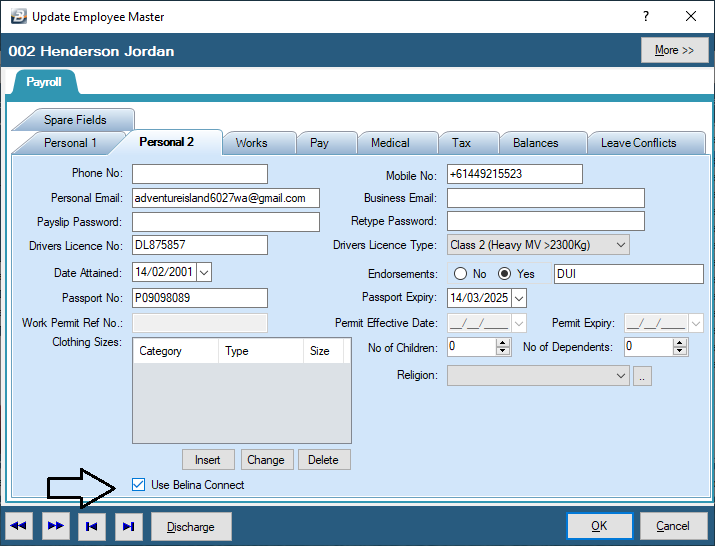The width and height of the screenshot is (715, 553).
Task: Click the Endorsements DUI text field
Action: click(629, 274)
